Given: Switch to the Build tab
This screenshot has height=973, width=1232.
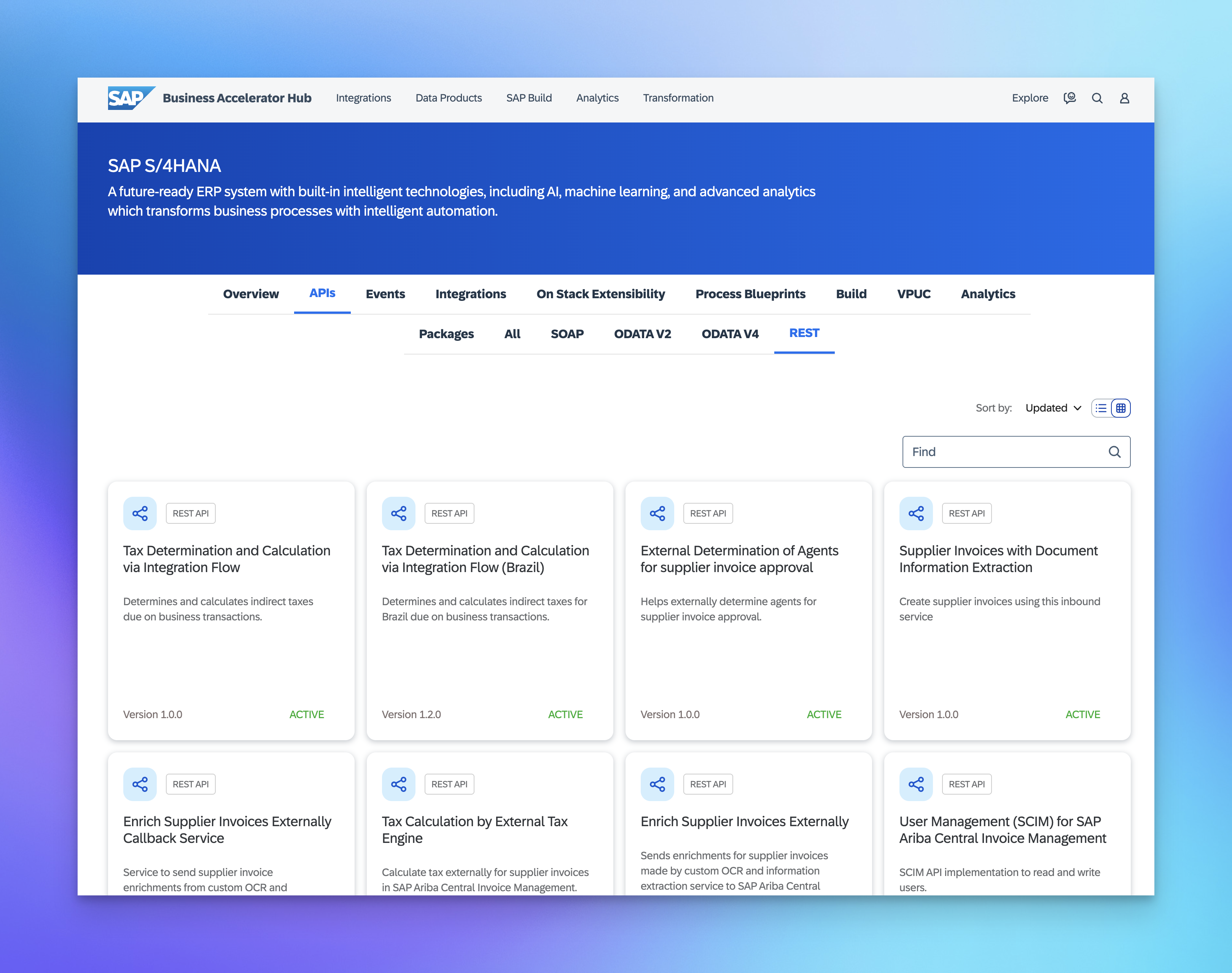Looking at the screenshot, I should 852,294.
